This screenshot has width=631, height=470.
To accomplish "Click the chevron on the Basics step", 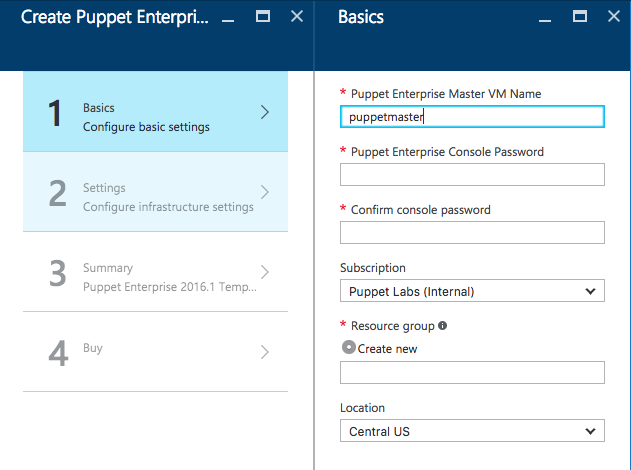I will [x=265, y=112].
